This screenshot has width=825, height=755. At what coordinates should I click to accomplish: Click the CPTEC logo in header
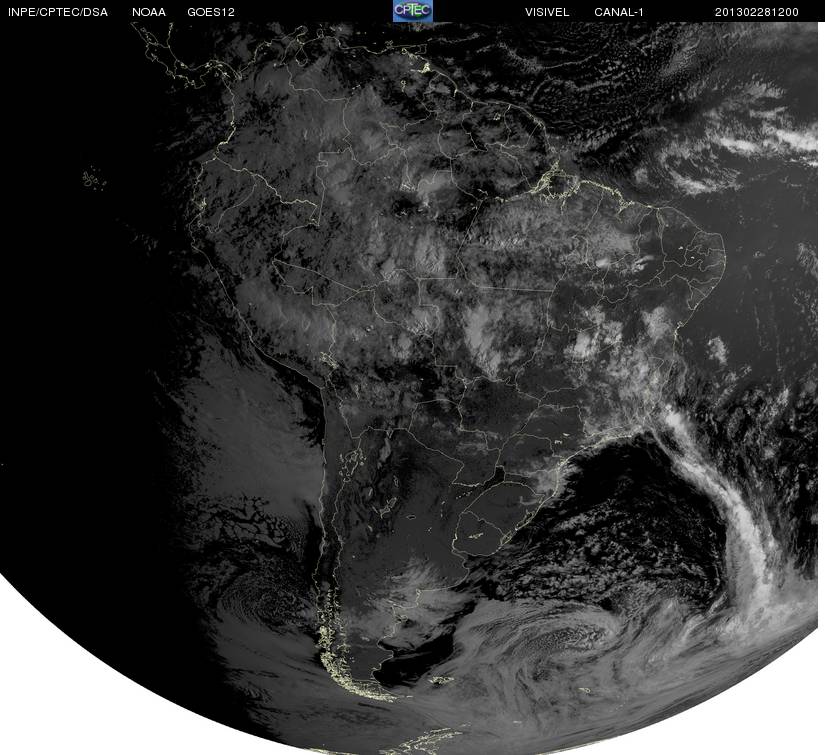coord(413,11)
